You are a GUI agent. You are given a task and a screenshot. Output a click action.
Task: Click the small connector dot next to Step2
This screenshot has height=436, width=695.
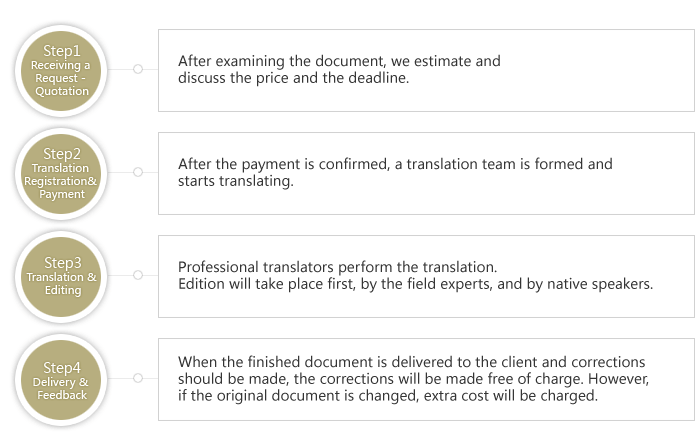tap(138, 172)
